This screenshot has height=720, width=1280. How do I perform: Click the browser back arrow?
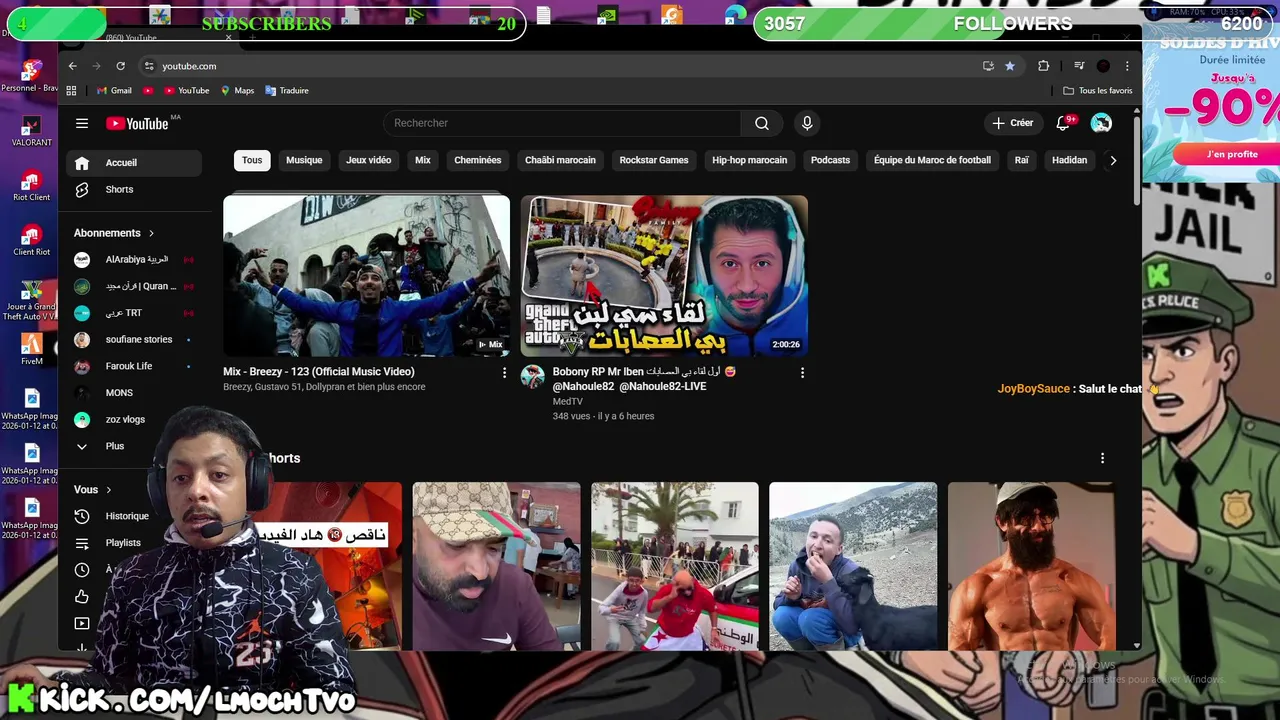(x=72, y=66)
